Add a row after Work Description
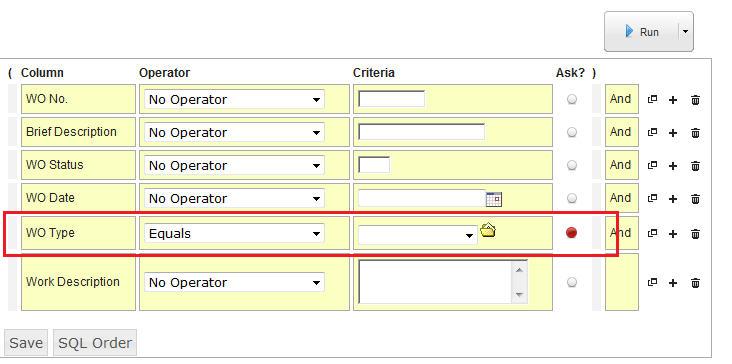This screenshot has width=732, height=364. [673, 283]
